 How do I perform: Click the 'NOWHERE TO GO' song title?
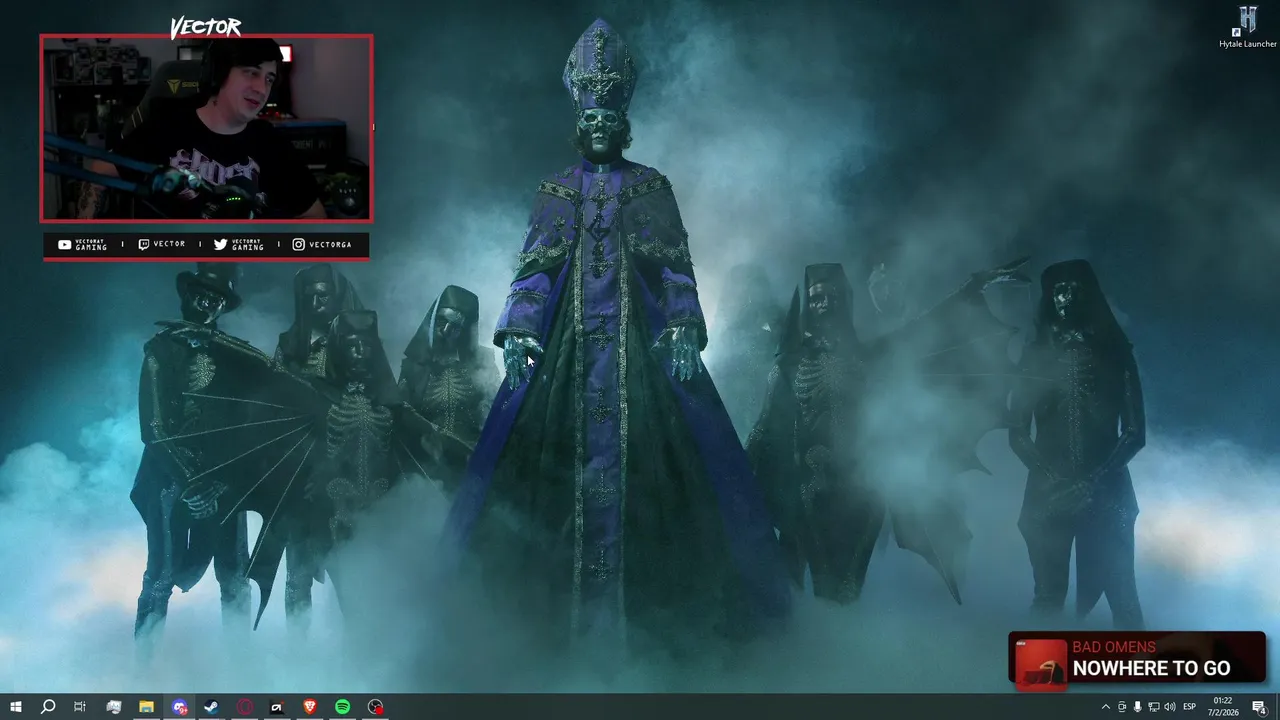coord(1151,668)
